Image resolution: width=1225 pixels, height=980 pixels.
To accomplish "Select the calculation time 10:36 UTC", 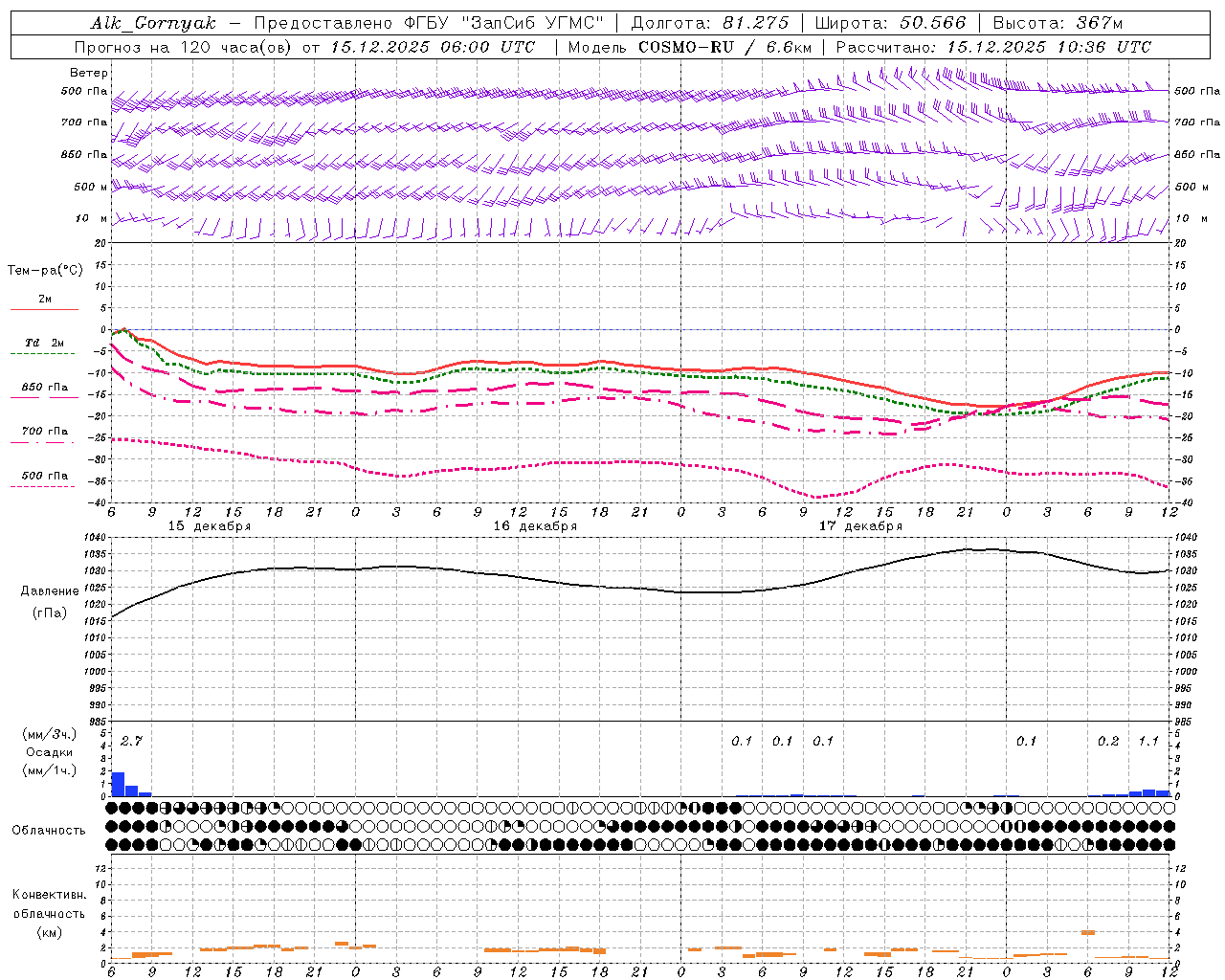I will coord(1102,47).
